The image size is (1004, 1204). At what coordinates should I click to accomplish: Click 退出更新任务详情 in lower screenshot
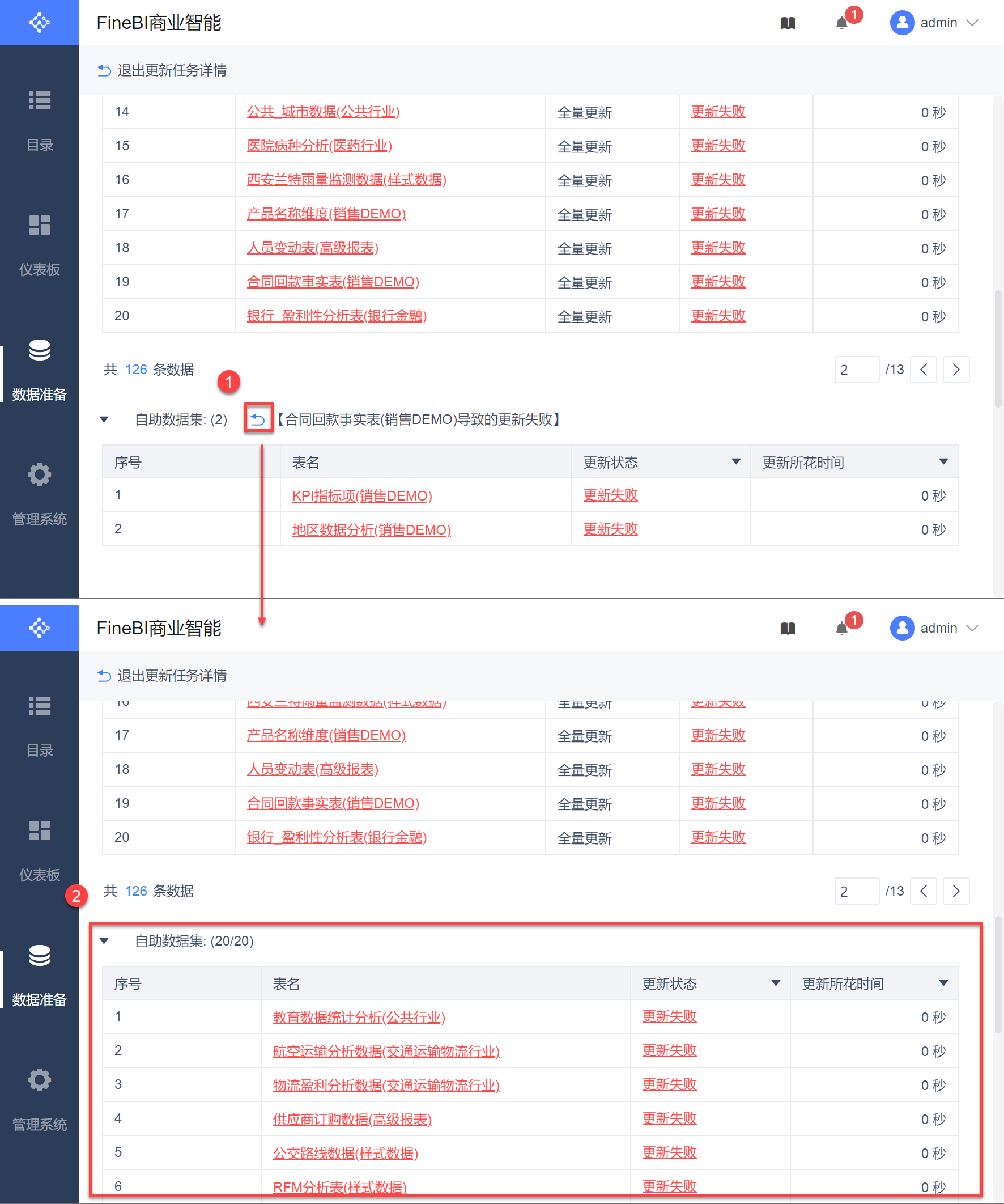coord(162,675)
